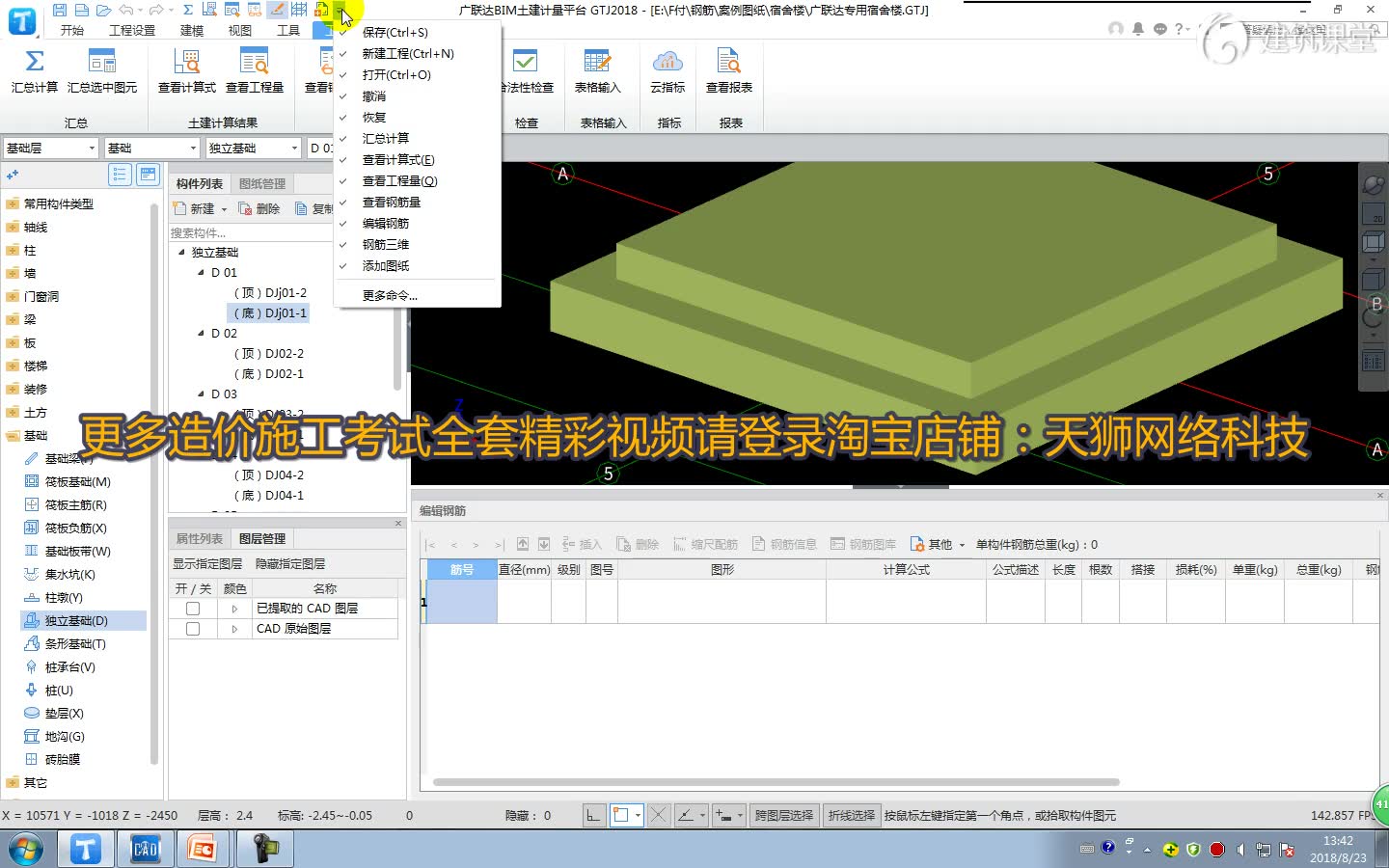Click the edit rebar icon in quick access toolbar

pos(277,10)
